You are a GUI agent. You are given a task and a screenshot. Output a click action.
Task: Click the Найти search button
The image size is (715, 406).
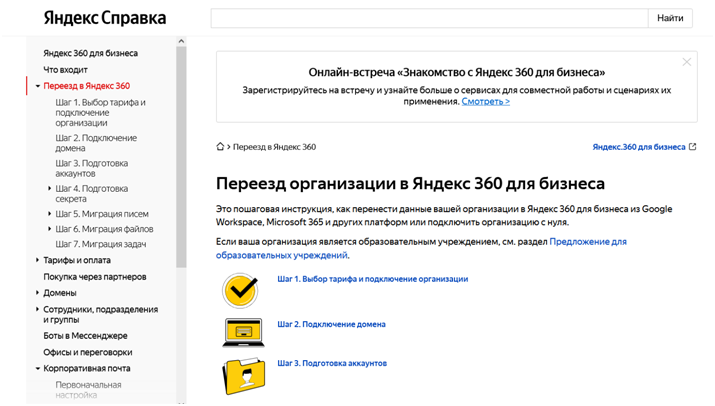670,18
